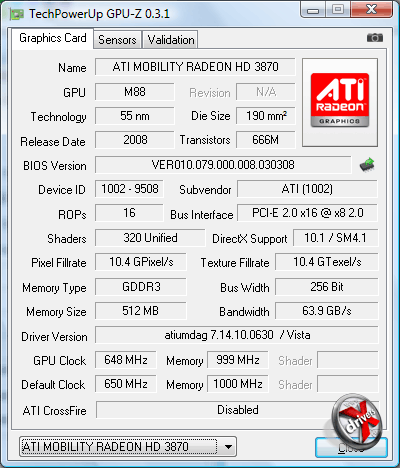Click the Memory Type field GDDR3
The image size is (400, 468).
141,287
